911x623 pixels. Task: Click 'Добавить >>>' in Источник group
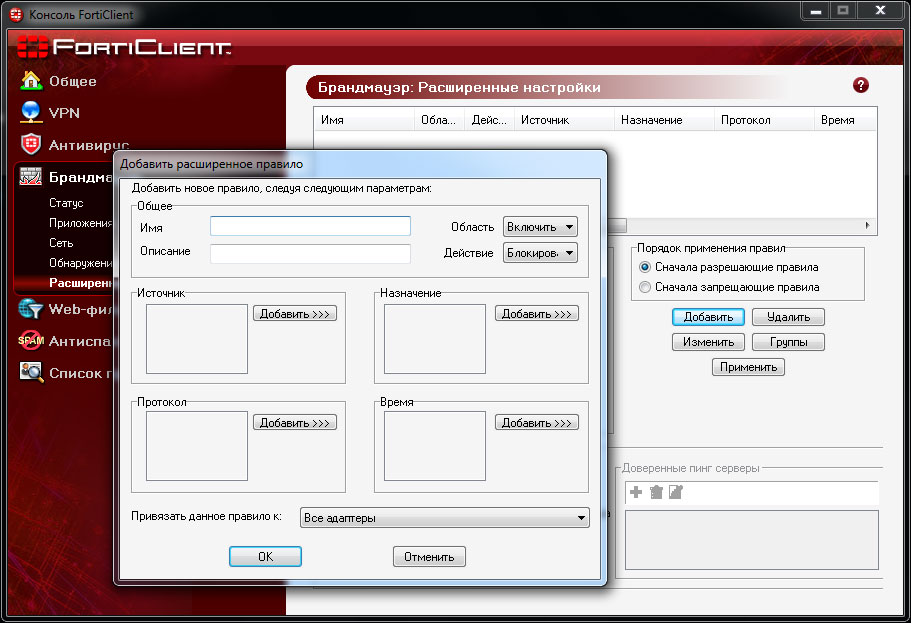[x=295, y=314]
